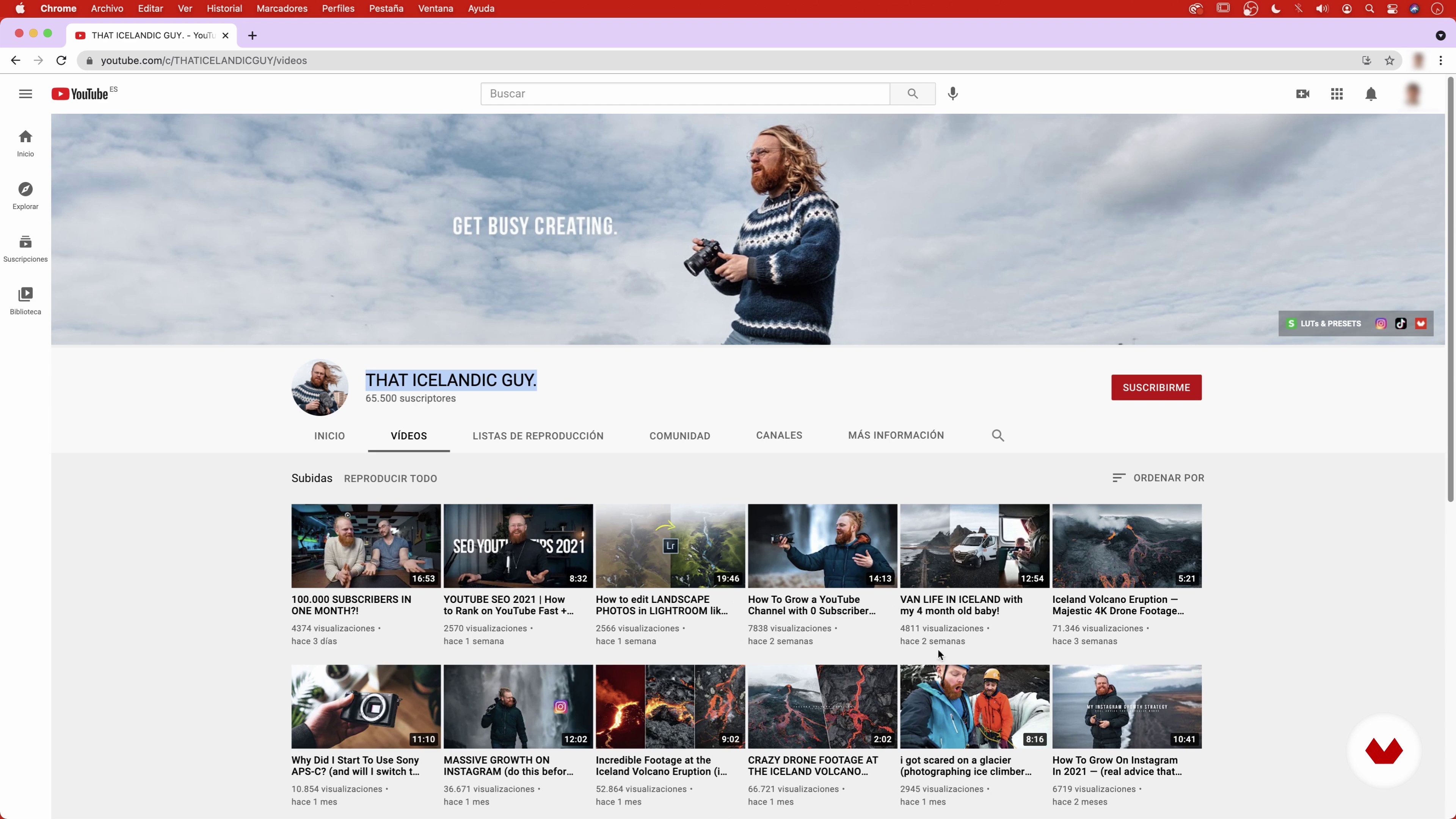Viewport: 1456px width, 819px height.
Task: Open the Archivo menu
Action: pos(107,8)
